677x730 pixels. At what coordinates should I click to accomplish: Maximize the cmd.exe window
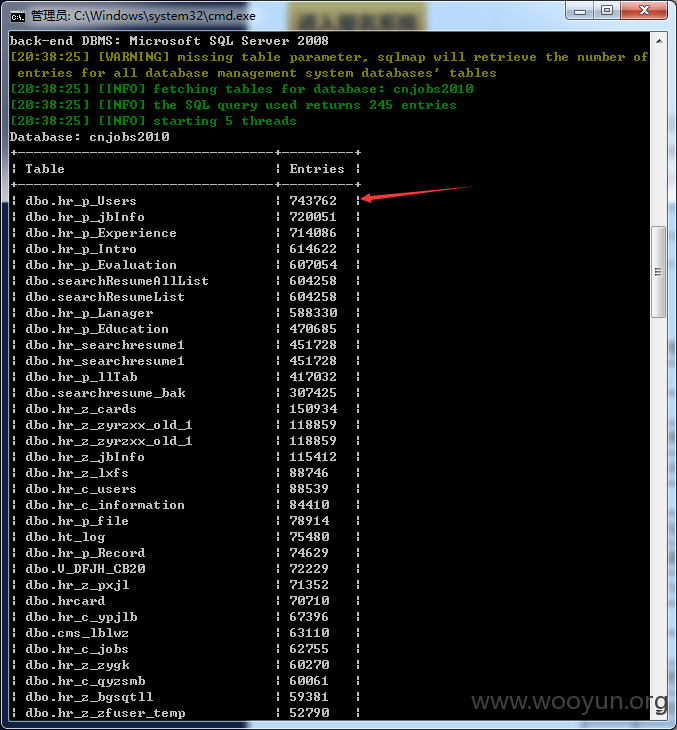tap(607, 11)
